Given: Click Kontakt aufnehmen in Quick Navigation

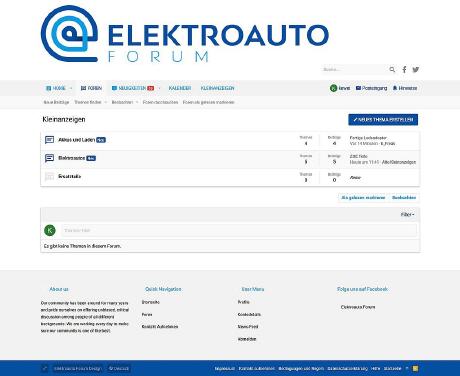Looking at the screenshot, I should (x=160, y=327).
